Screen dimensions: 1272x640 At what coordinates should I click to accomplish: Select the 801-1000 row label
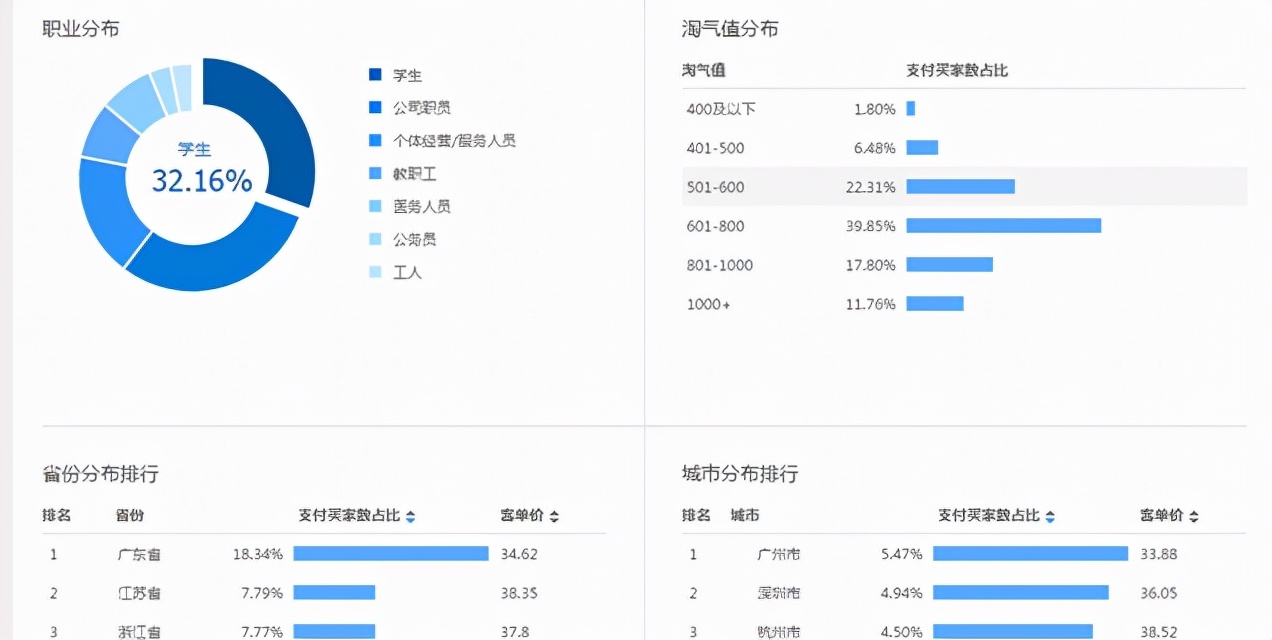coord(720,265)
